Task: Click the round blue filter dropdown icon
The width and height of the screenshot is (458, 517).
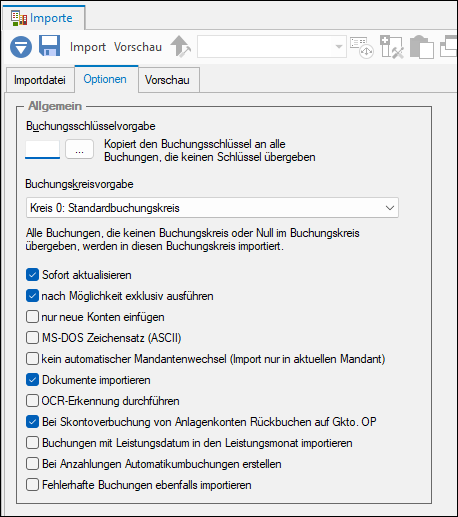Action: (x=21, y=47)
